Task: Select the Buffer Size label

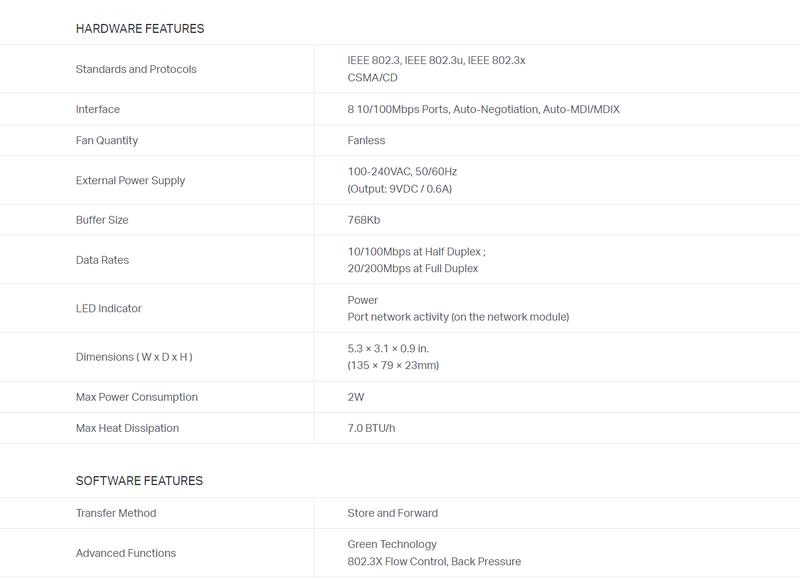Action: pyautogui.click(x=102, y=220)
